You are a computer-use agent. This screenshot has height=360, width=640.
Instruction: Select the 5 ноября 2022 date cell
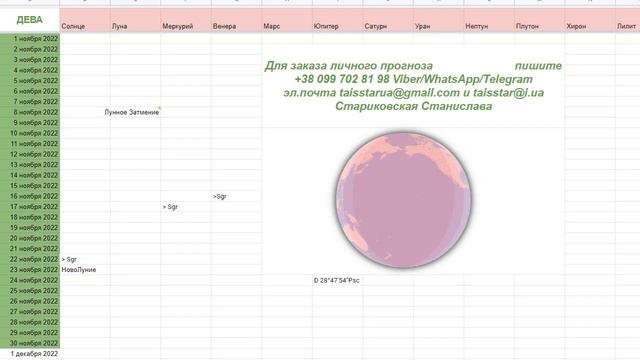click(x=30, y=81)
